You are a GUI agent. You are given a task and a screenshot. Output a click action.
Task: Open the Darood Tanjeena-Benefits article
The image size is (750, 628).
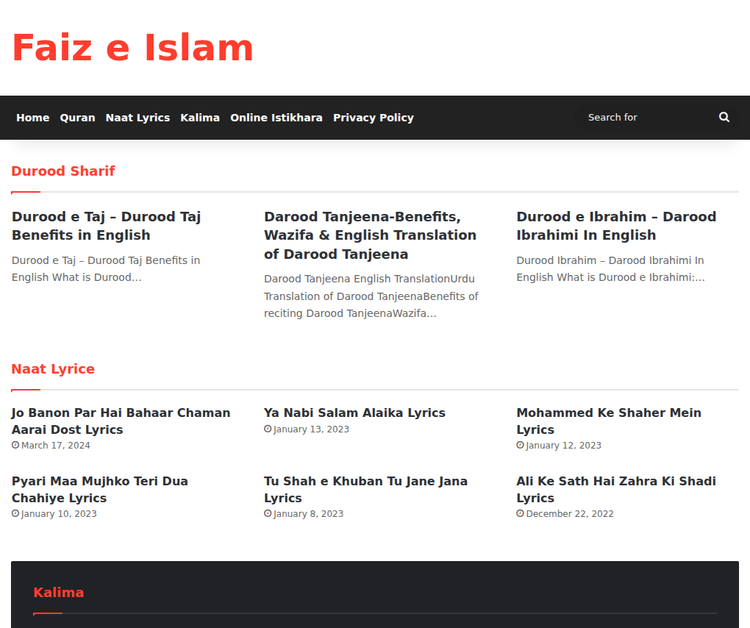pyautogui.click(x=370, y=235)
